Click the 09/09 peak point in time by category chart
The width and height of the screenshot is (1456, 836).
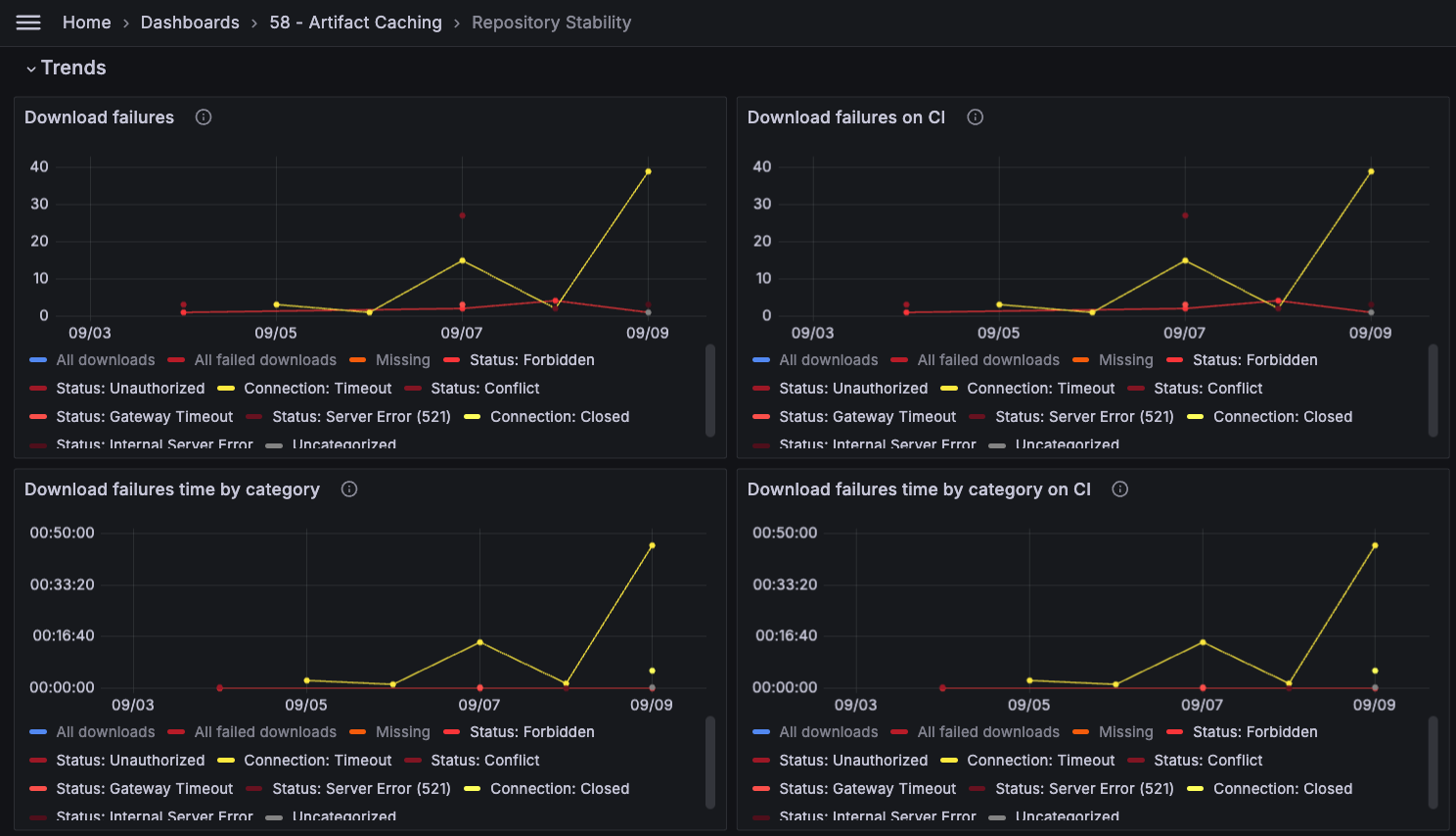click(652, 545)
